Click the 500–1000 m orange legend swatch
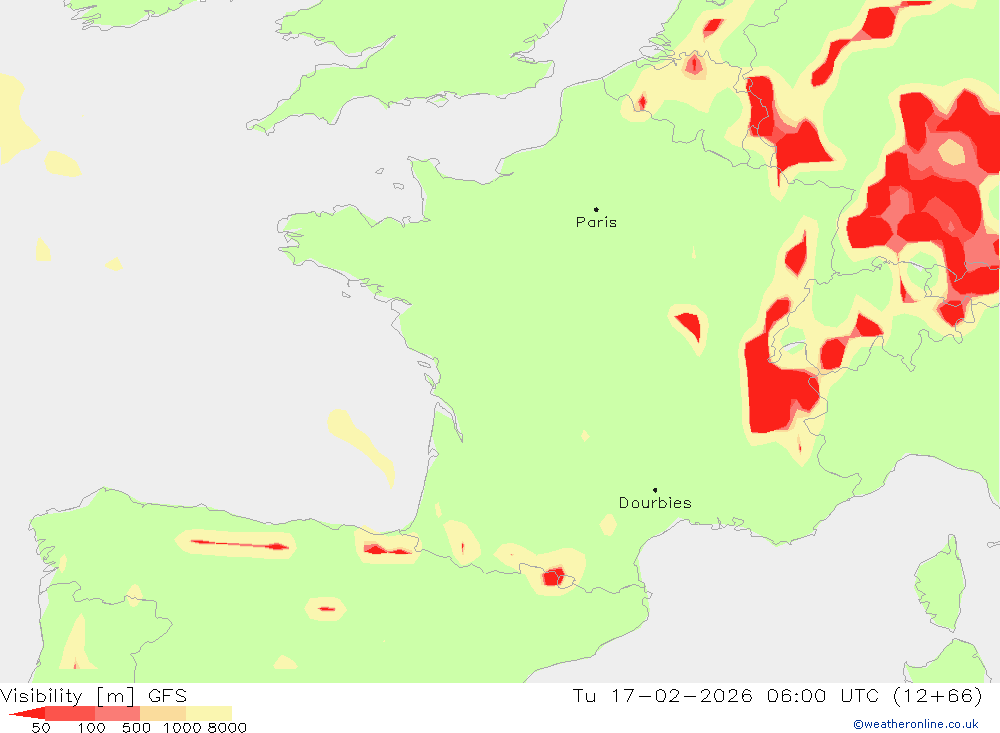This screenshot has height=733, width=1000. [163, 713]
